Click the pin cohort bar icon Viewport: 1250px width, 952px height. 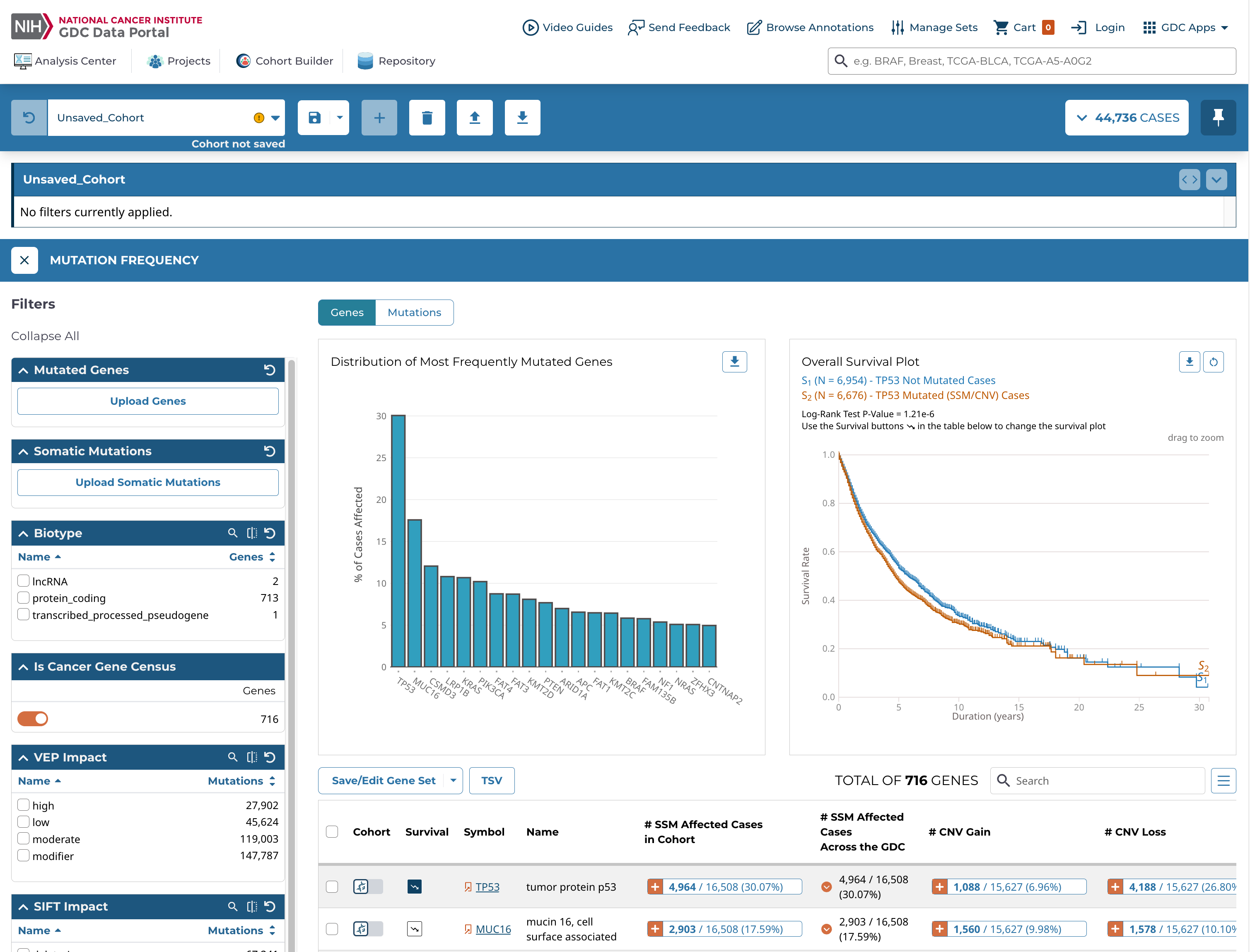[x=1218, y=117]
